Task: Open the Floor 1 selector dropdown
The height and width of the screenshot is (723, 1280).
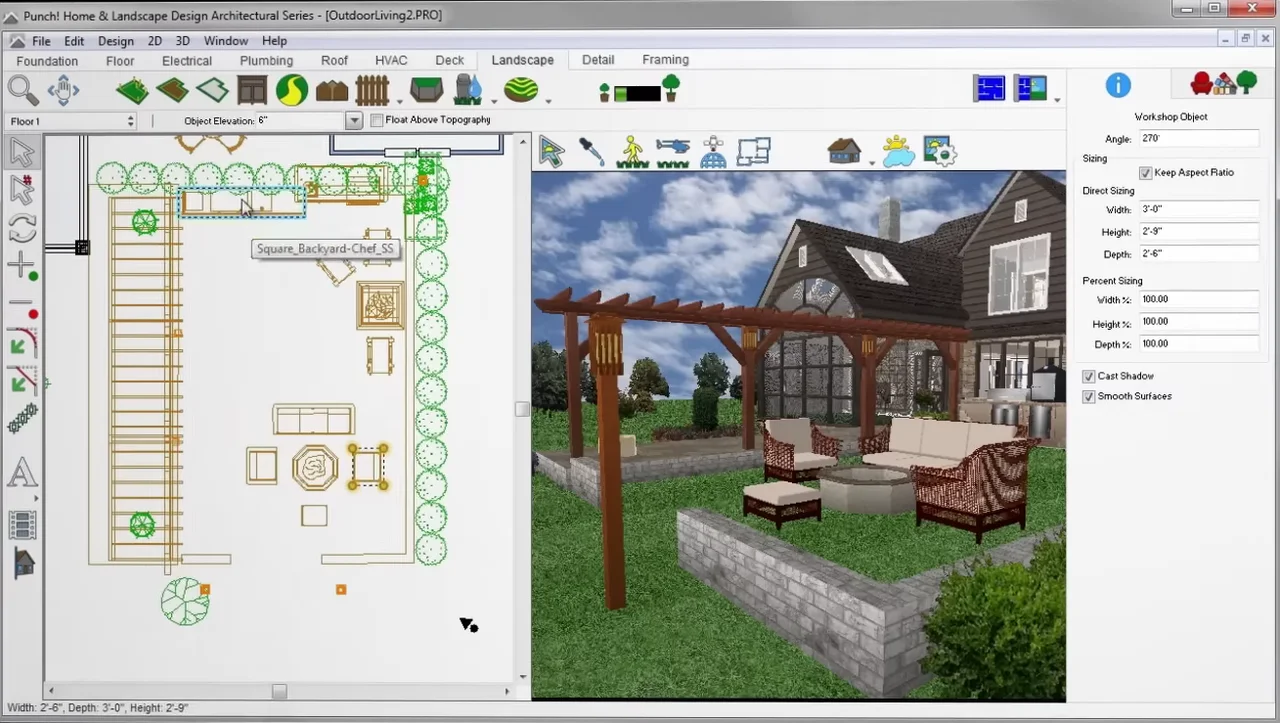Action: click(72, 121)
